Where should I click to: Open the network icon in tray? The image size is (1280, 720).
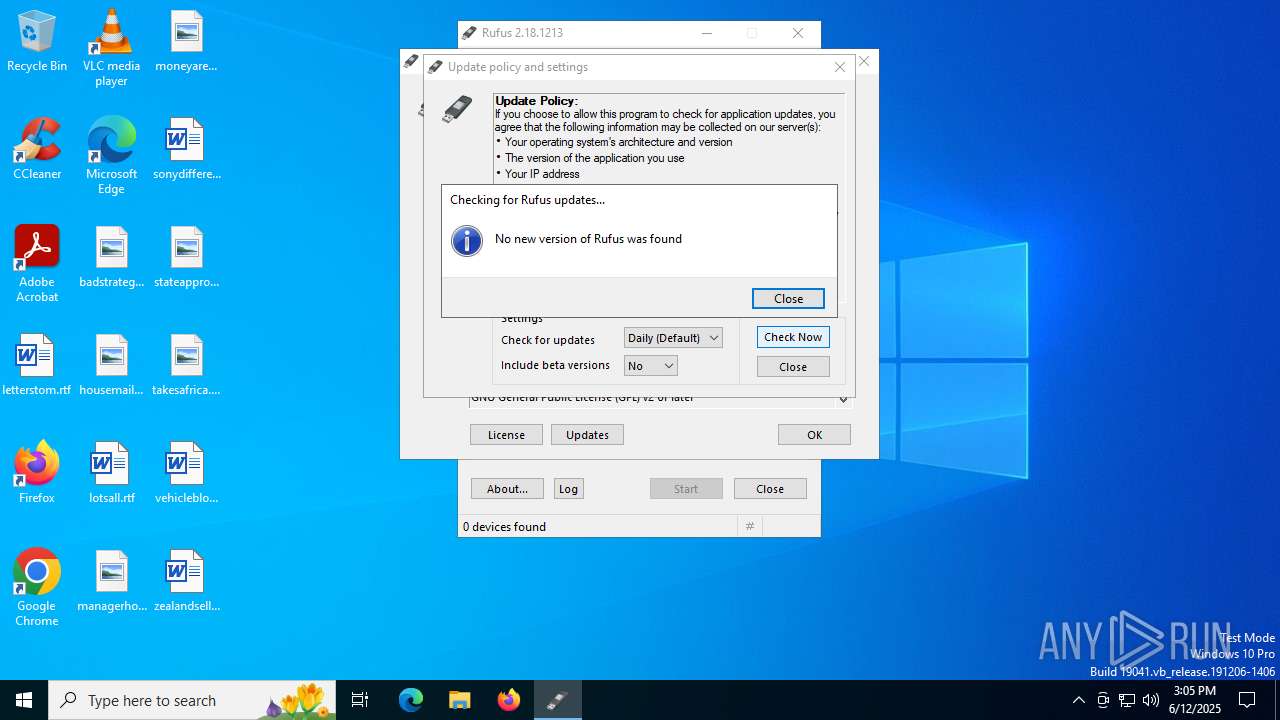[x=1127, y=700]
